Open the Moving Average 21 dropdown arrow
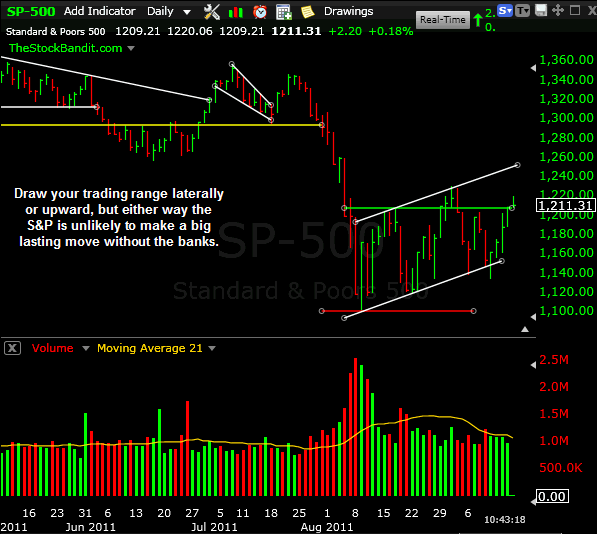Viewport: 597px width, 534px height. pyautogui.click(x=212, y=348)
